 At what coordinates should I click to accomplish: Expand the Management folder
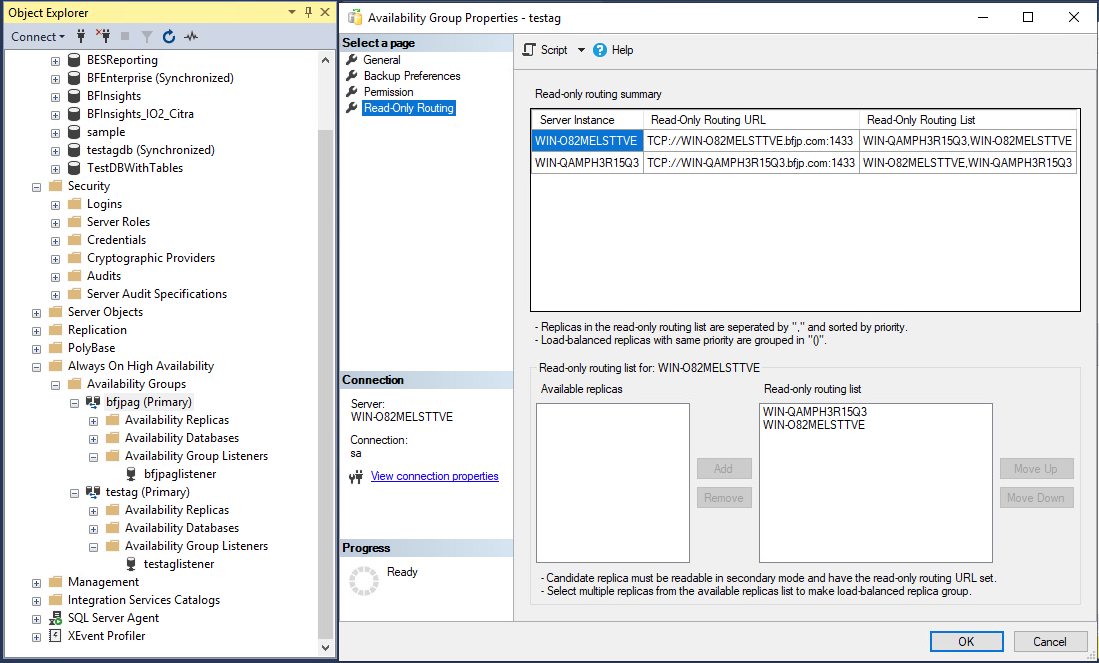tap(37, 582)
